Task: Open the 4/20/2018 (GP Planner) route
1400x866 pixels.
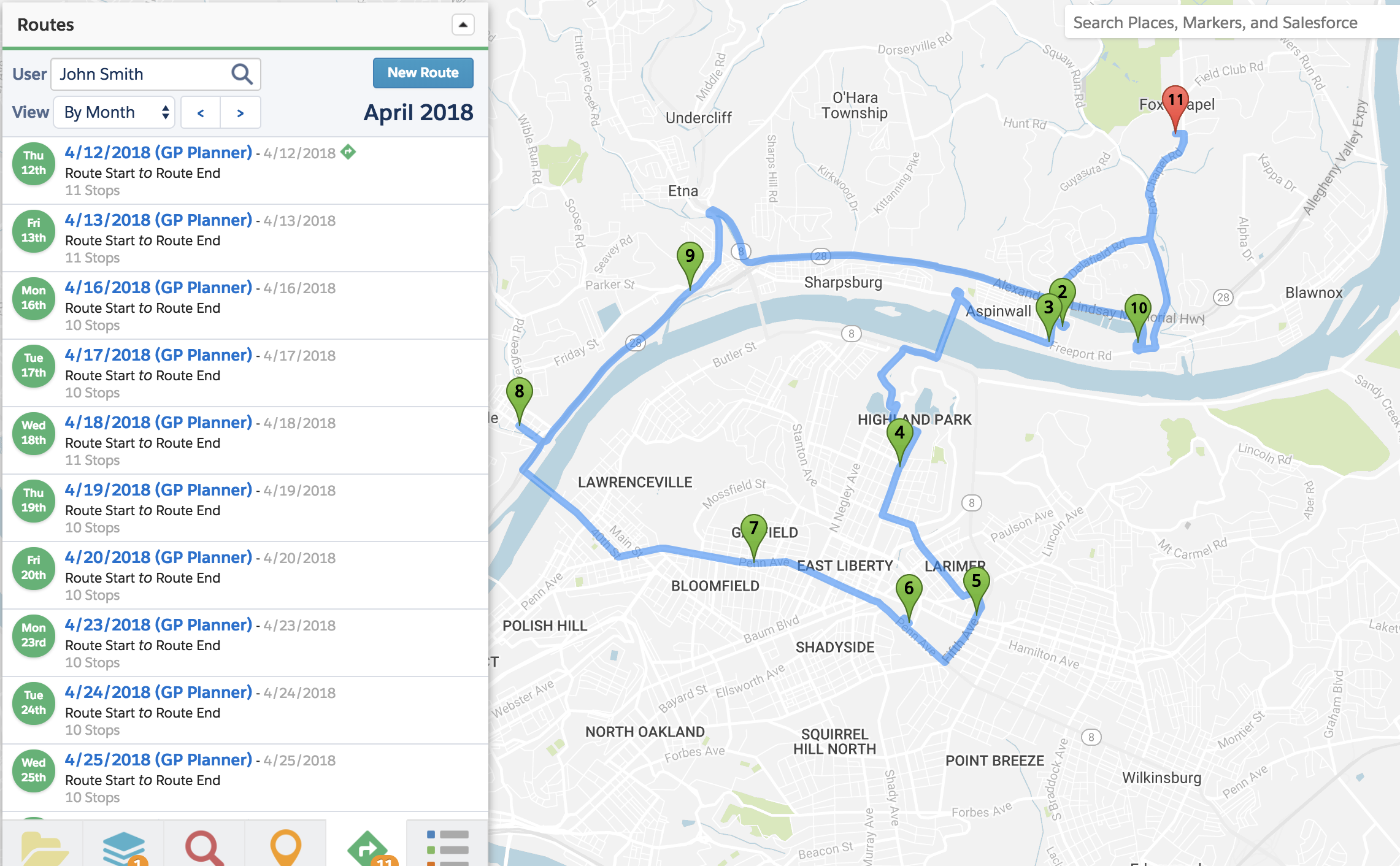Action: 158,557
